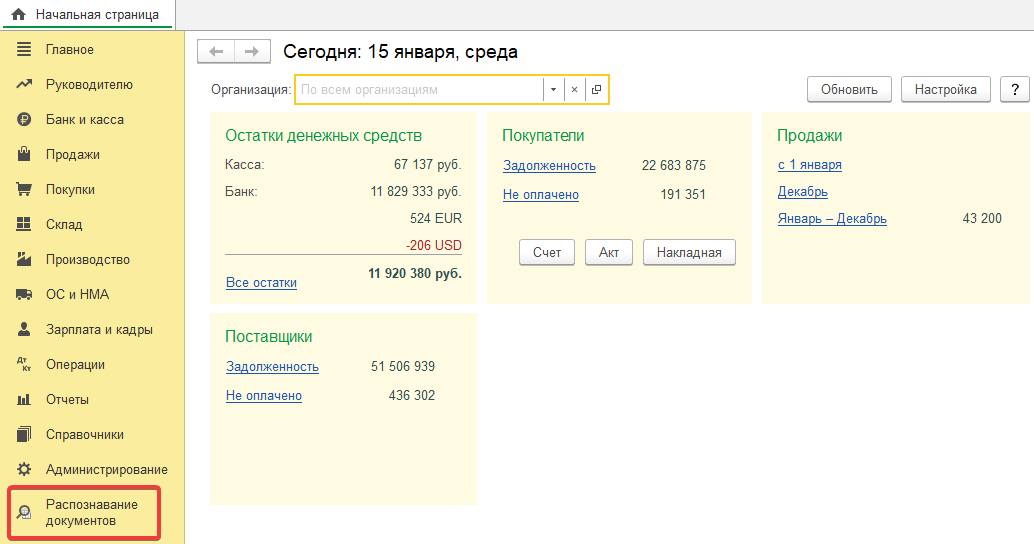Open the organization selection form icon
The image size is (1034, 544).
[596, 90]
